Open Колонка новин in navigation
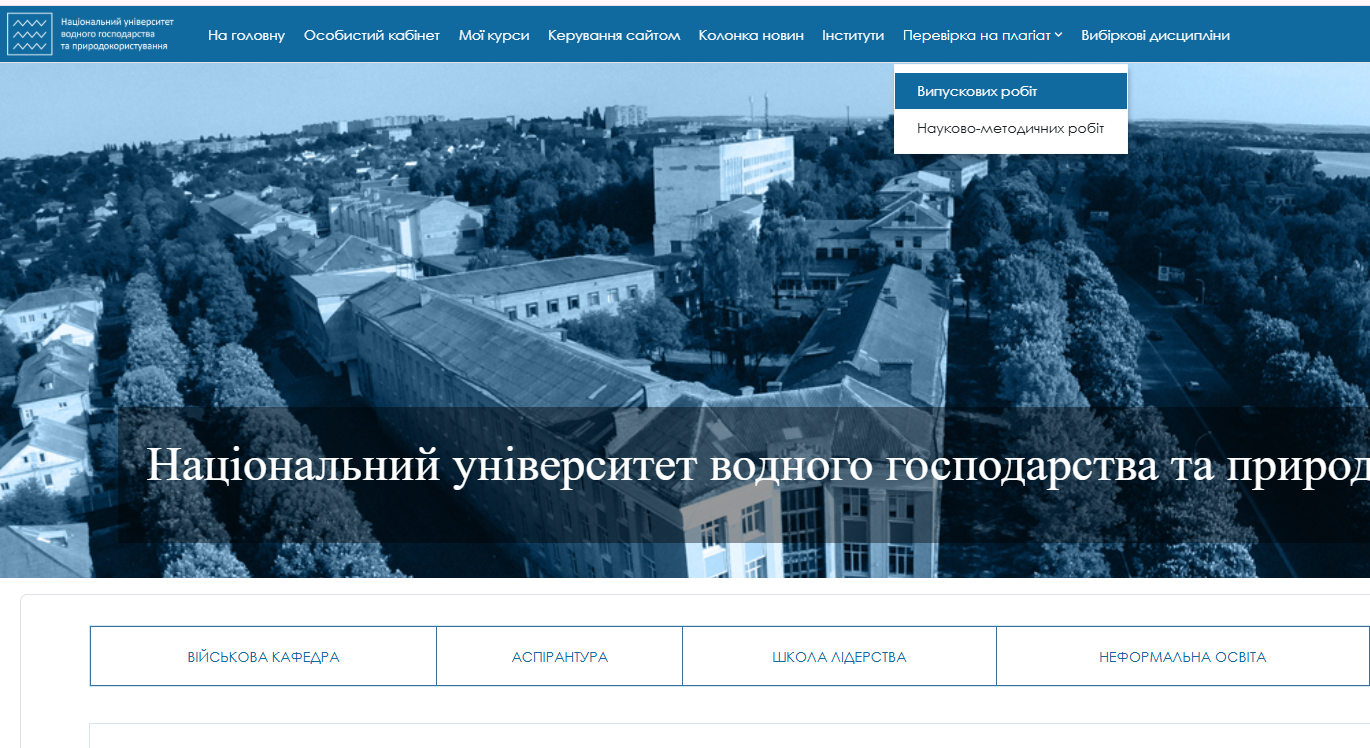Viewport: 1370px width, 748px height. coord(750,35)
